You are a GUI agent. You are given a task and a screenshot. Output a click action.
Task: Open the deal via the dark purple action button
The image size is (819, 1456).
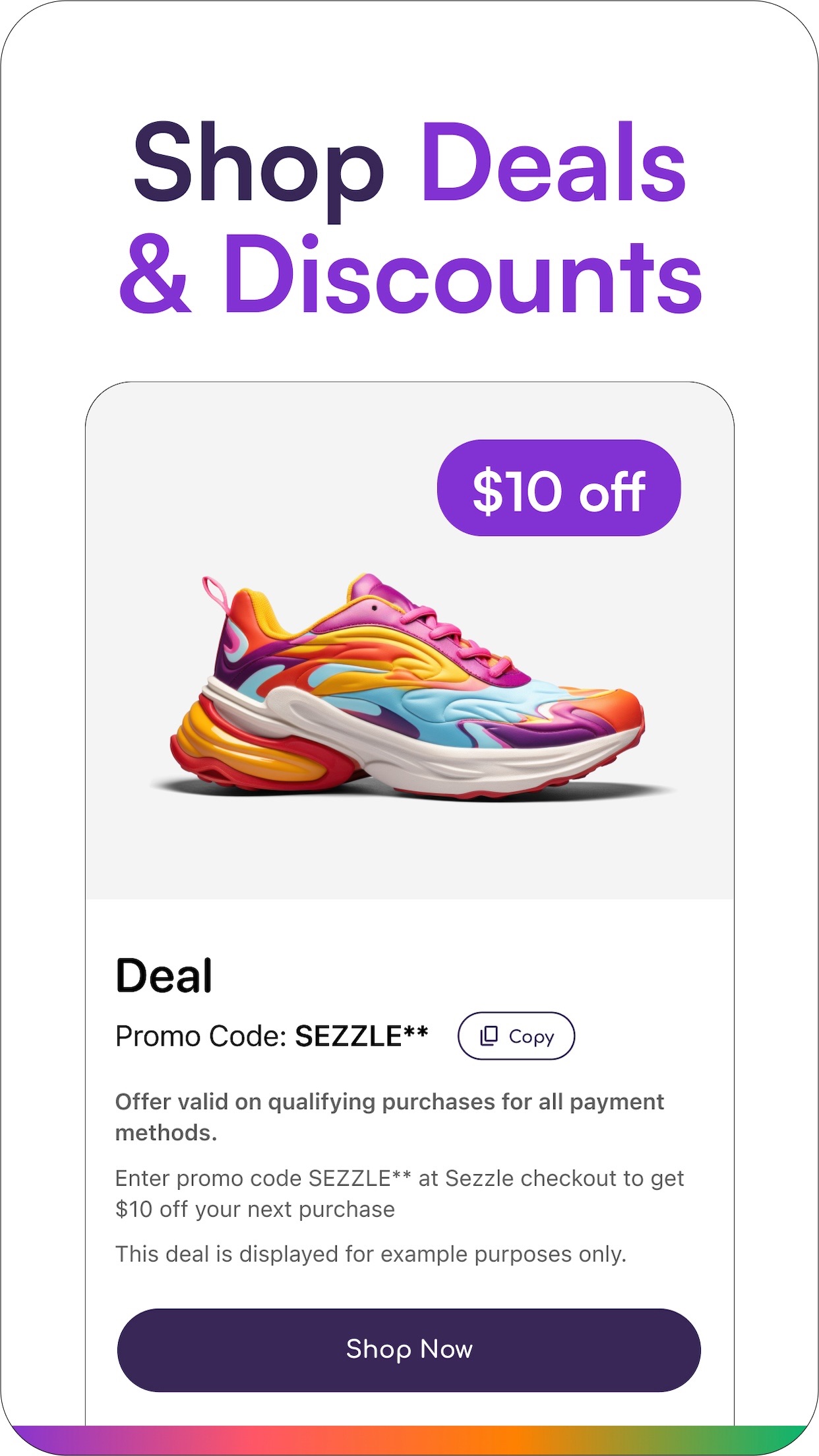pos(409,1349)
